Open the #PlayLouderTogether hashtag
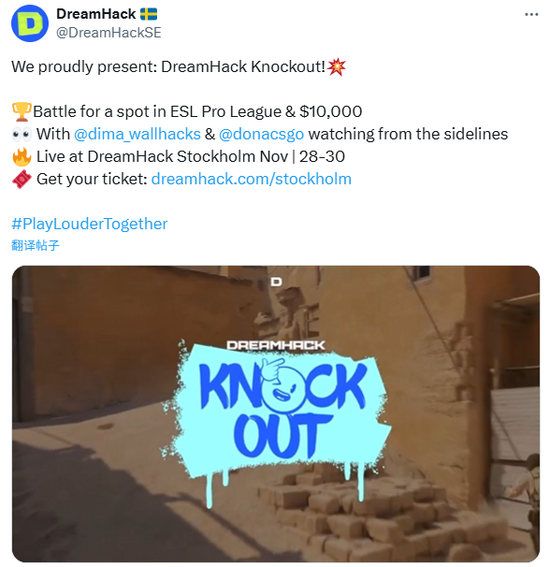Screen dimensions: 550x567 [x=89, y=223]
